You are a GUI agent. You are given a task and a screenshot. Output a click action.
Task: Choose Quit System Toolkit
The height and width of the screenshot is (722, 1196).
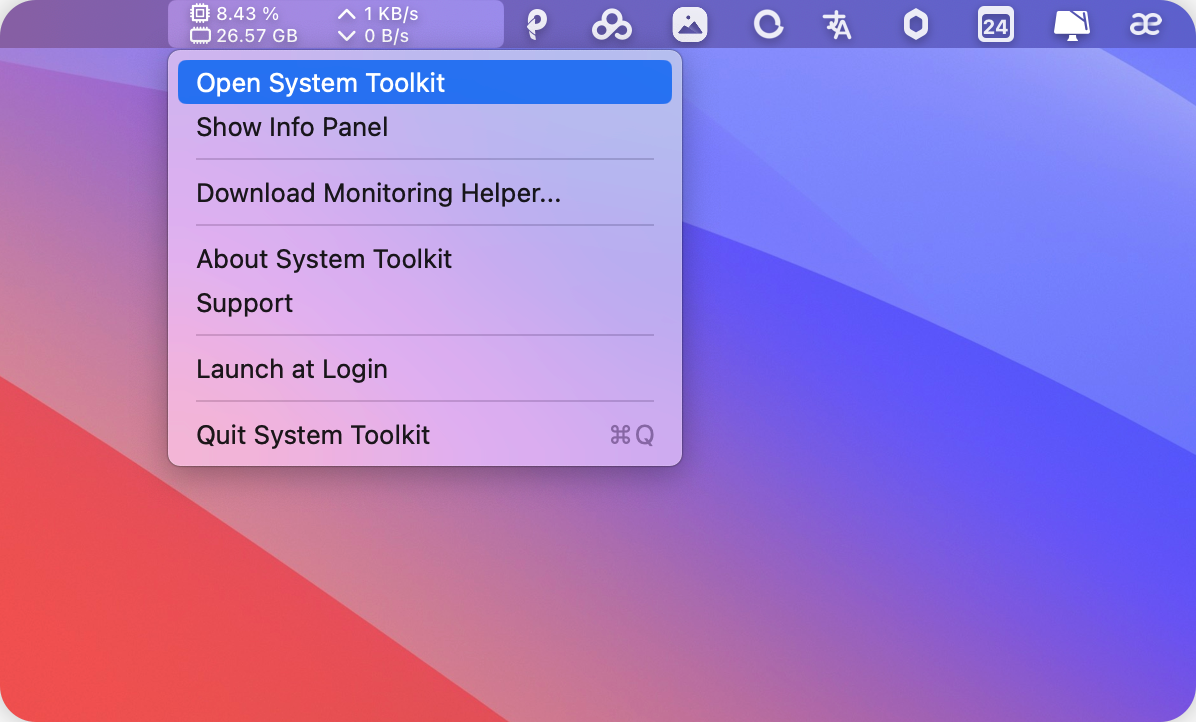pyautogui.click(x=425, y=435)
